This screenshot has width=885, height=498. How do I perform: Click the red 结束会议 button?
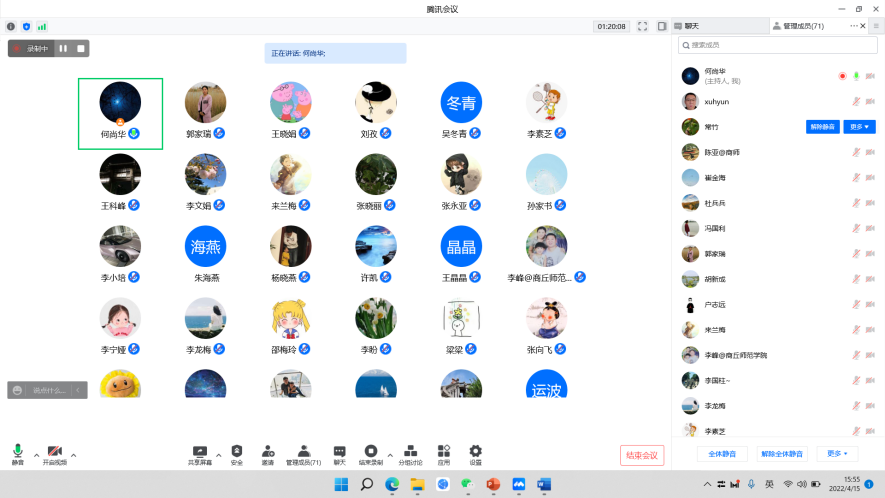[641, 455]
